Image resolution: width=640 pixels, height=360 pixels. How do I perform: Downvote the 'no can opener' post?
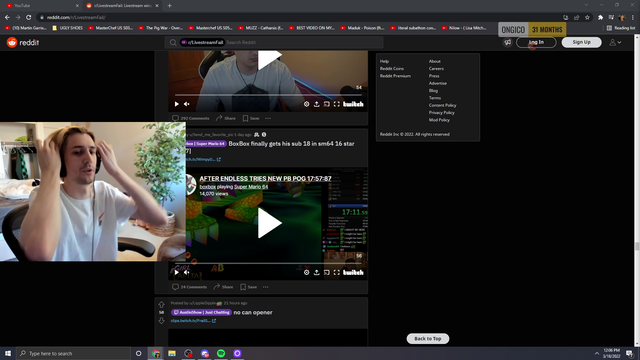click(162, 321)
